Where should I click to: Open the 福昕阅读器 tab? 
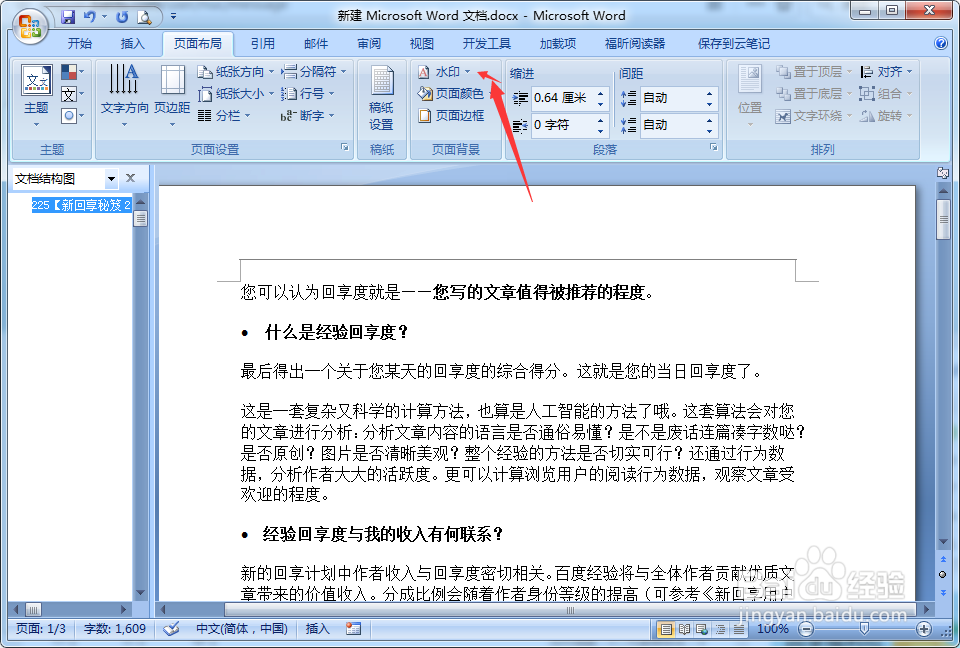click(x=635, y=43)
